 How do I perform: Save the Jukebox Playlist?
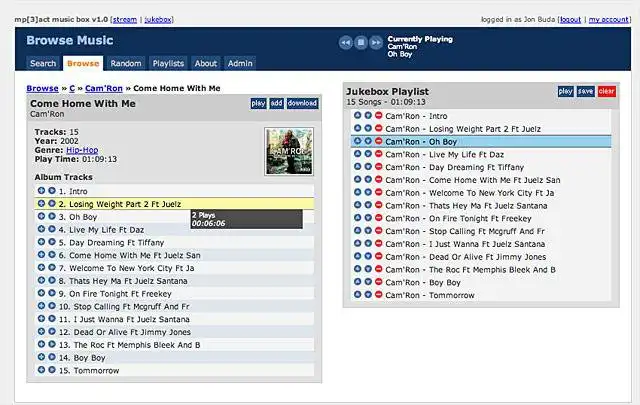click(585, 91)
